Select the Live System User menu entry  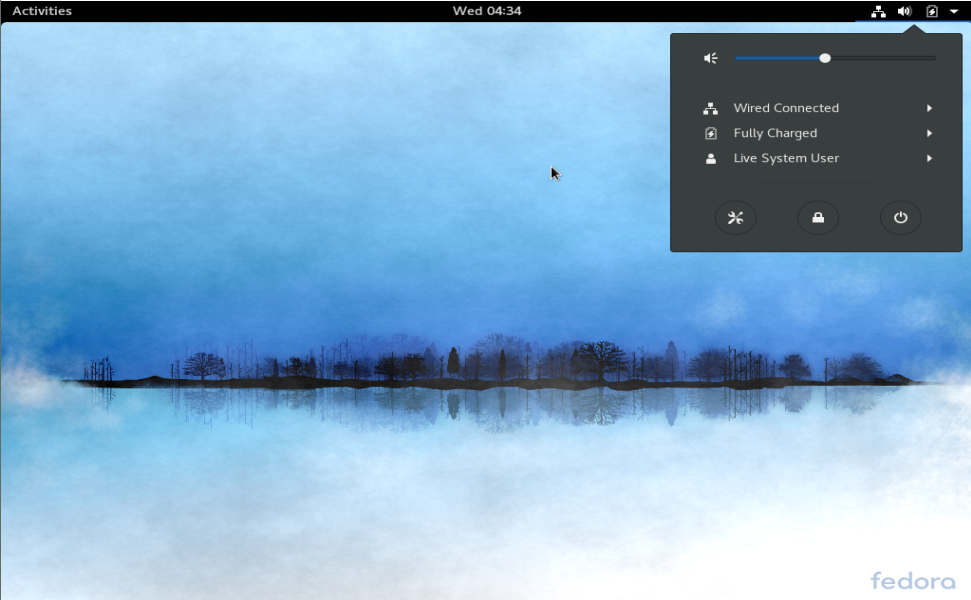coord(786,158)
